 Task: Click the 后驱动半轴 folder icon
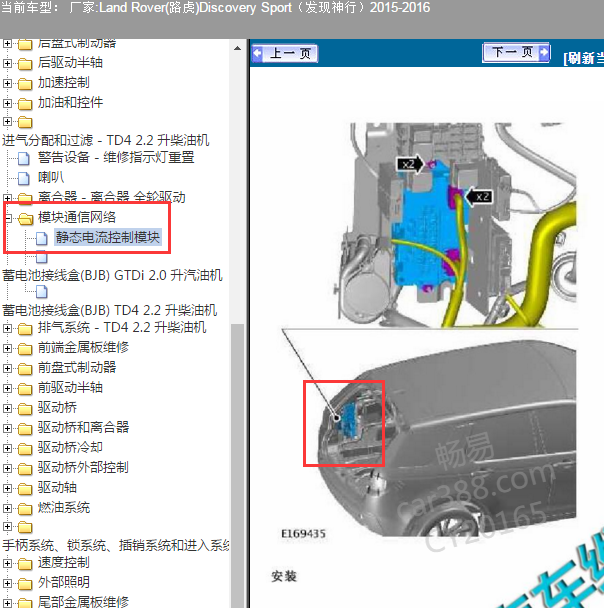pyautogui.click(x=25, y=63)
